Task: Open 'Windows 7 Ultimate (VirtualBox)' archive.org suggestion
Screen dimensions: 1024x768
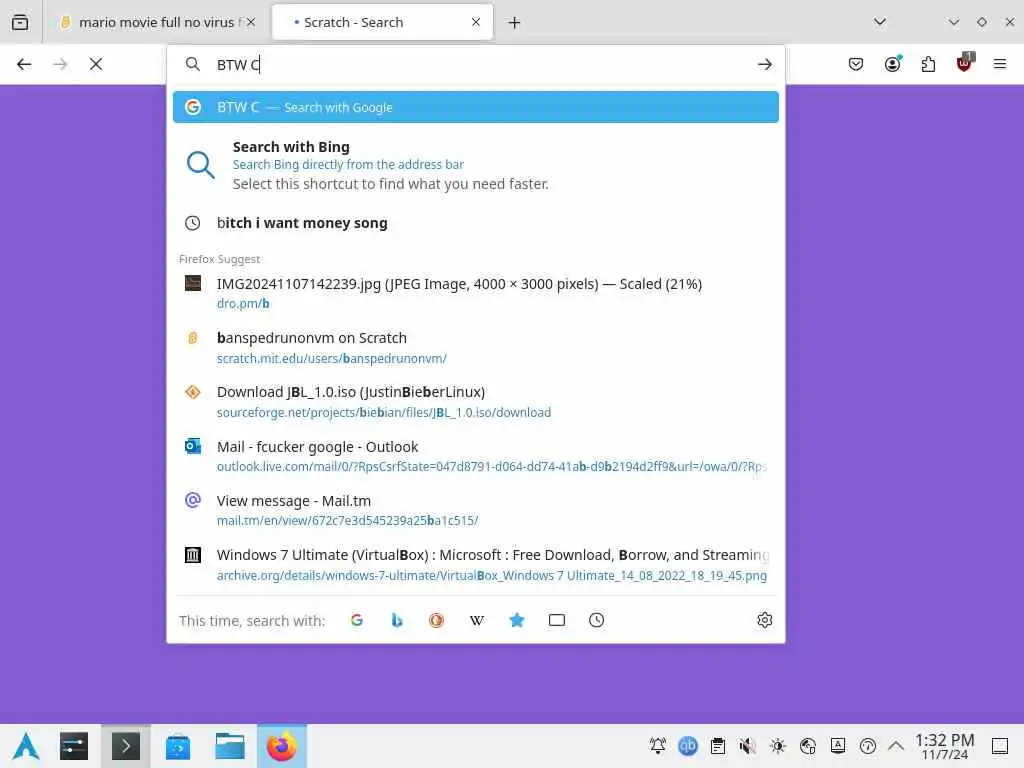Action: point(475,564)
